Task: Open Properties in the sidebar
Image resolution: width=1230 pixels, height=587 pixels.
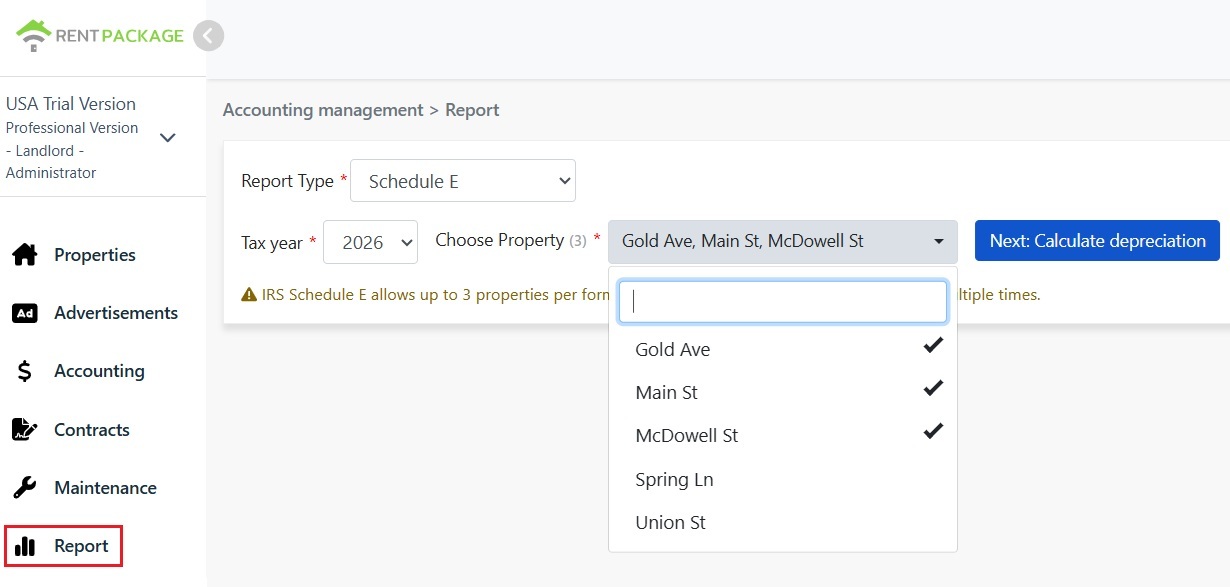Action: [x=95, y=255]
